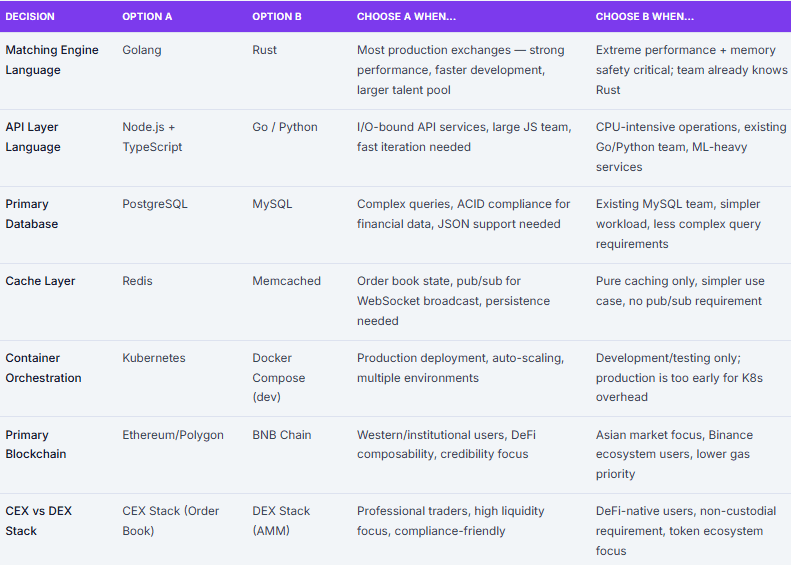This screenshot has width=791, height=565.
Task: Select the Kubernetes cell
Action: (x=154, y=358)
